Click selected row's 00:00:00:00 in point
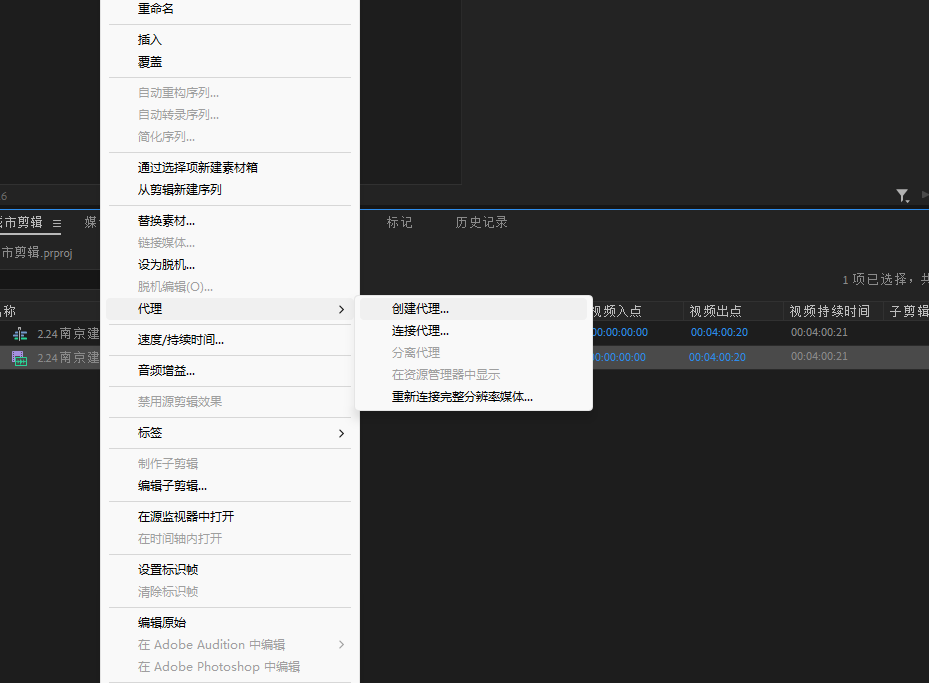 [x=619, y=357]
